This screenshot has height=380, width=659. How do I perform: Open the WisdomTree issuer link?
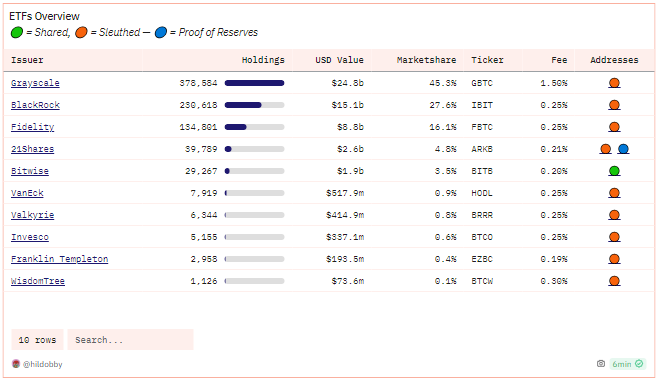(38, 281)
